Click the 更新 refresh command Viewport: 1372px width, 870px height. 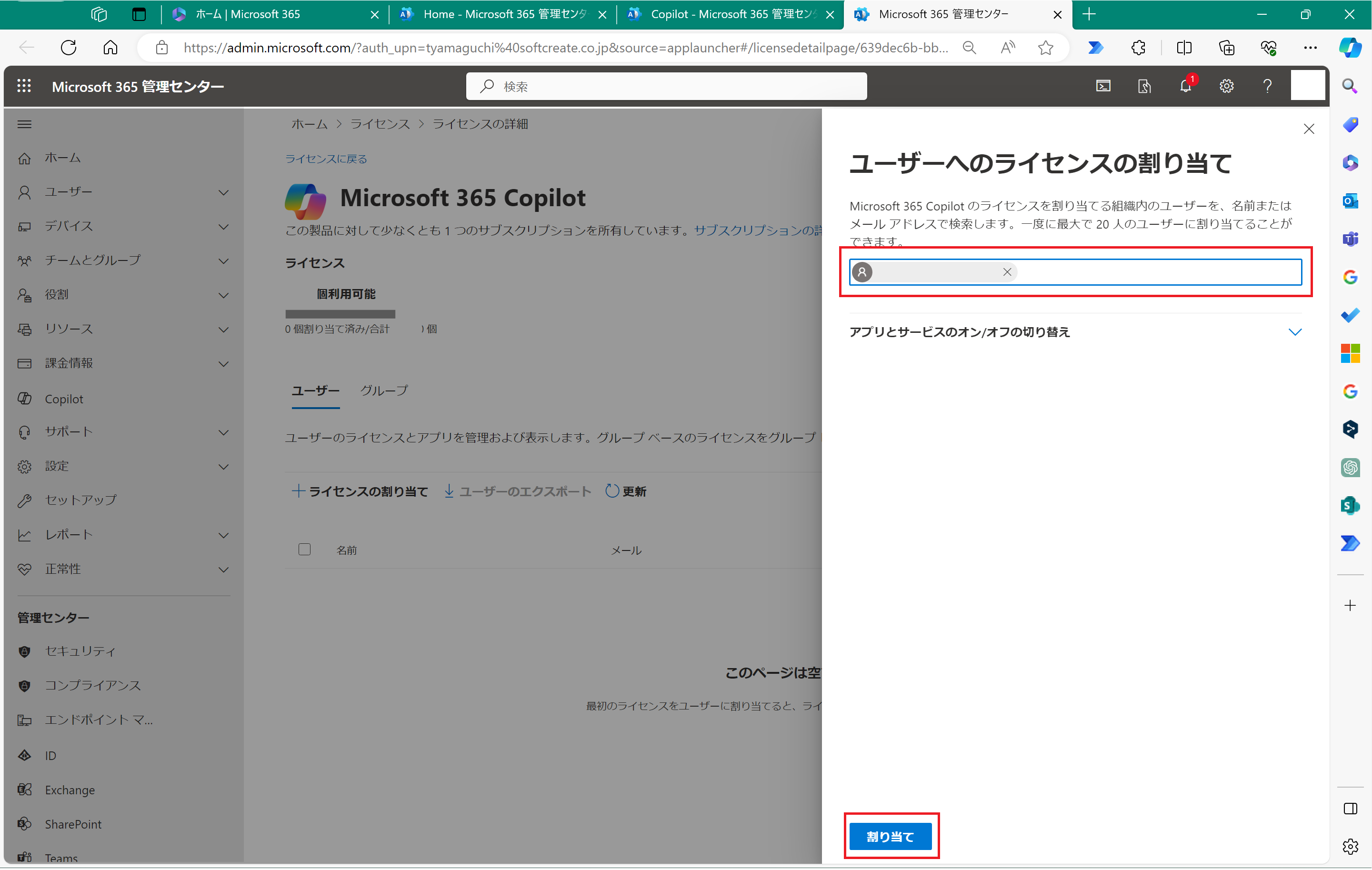click(x=626, y=491)
